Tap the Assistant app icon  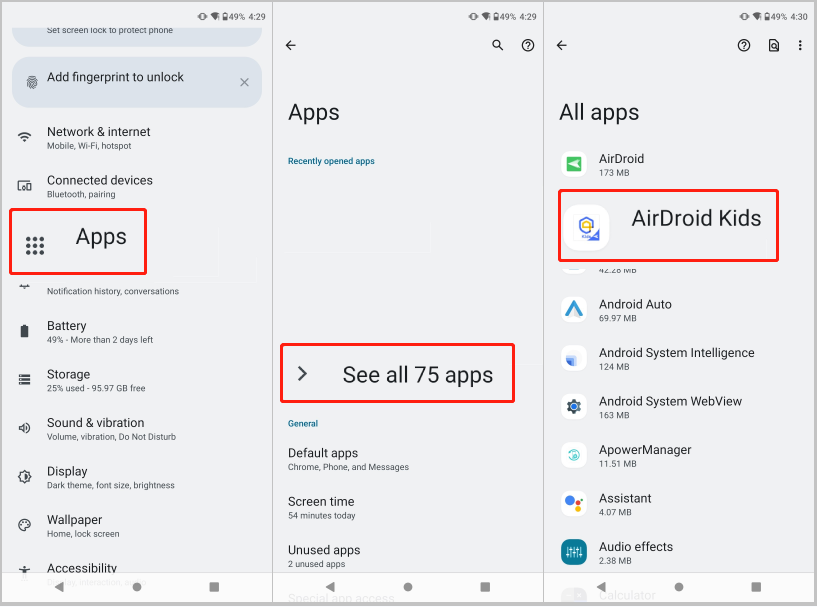coord(574,503)
